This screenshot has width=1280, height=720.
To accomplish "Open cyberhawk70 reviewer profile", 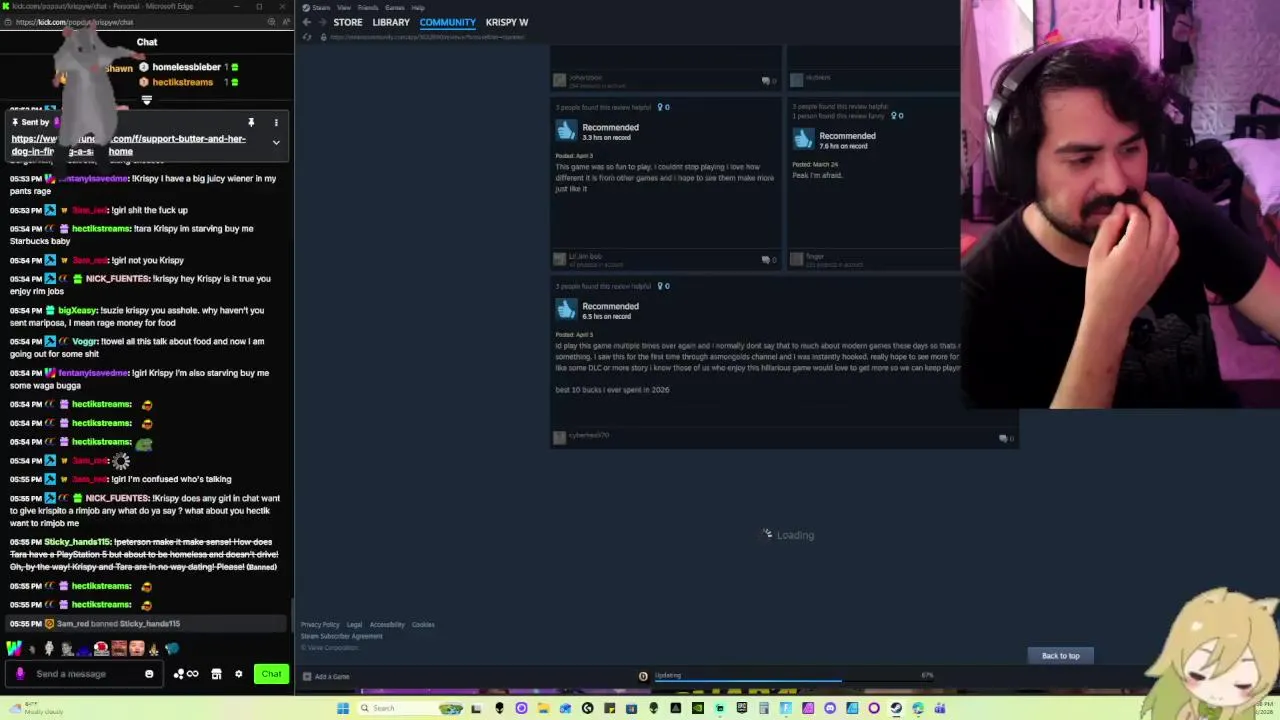I will click(588, 436).
